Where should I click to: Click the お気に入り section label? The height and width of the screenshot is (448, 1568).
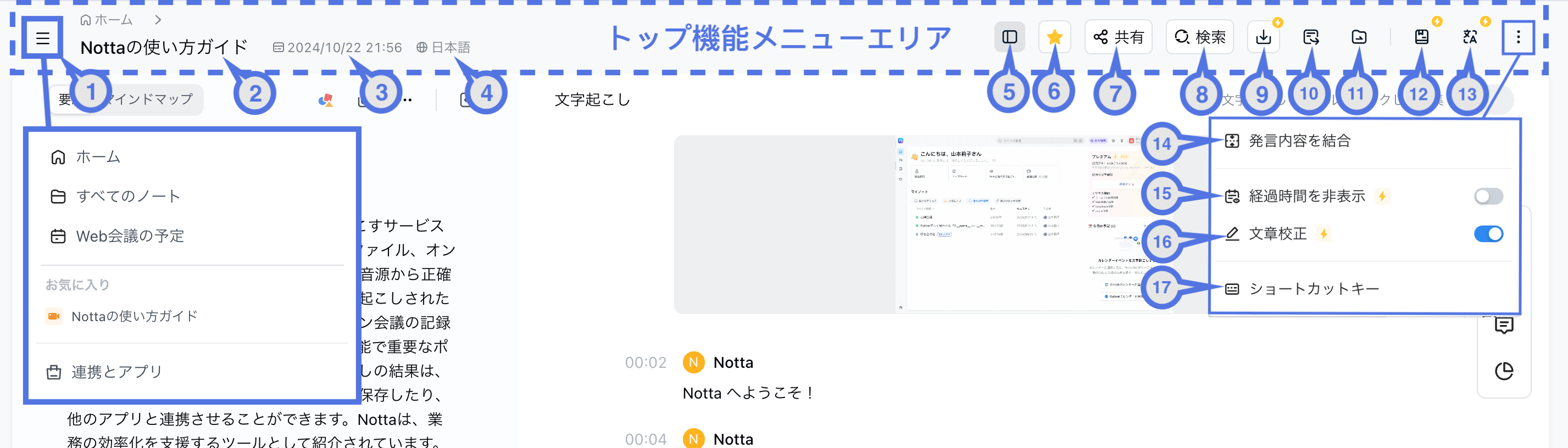(77, 284)
